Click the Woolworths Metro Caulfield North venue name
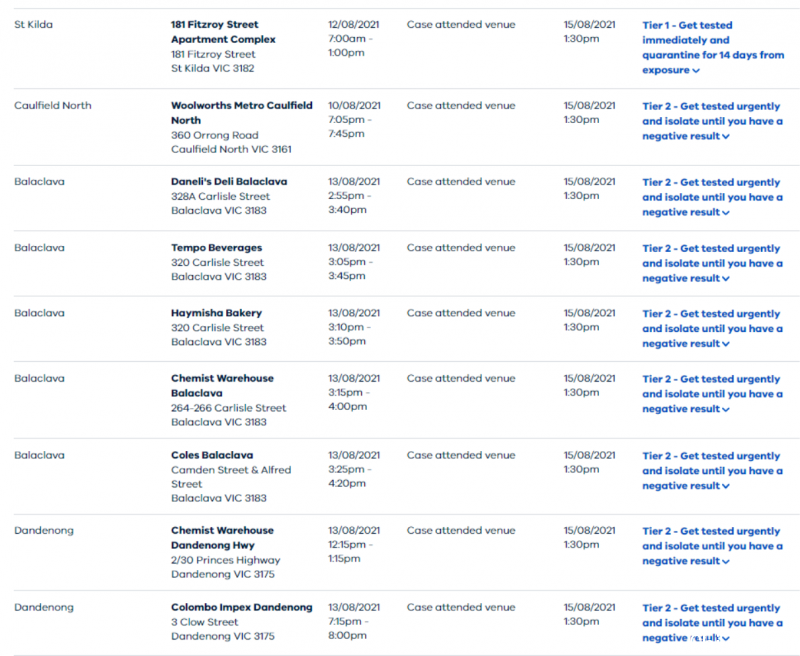This screenshot has height=656, width=800. point(241,112)
